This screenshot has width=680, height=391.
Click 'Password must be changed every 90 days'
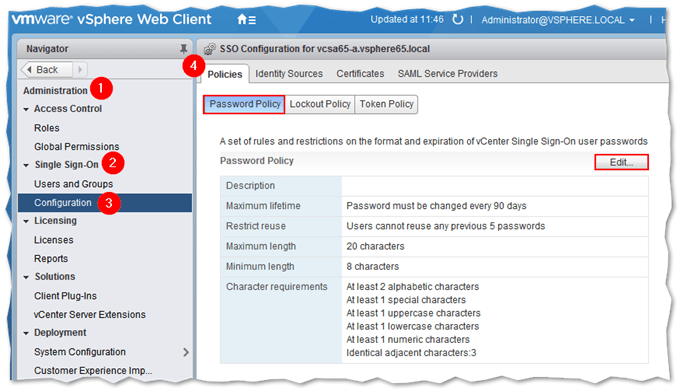(x=436, y=206)
